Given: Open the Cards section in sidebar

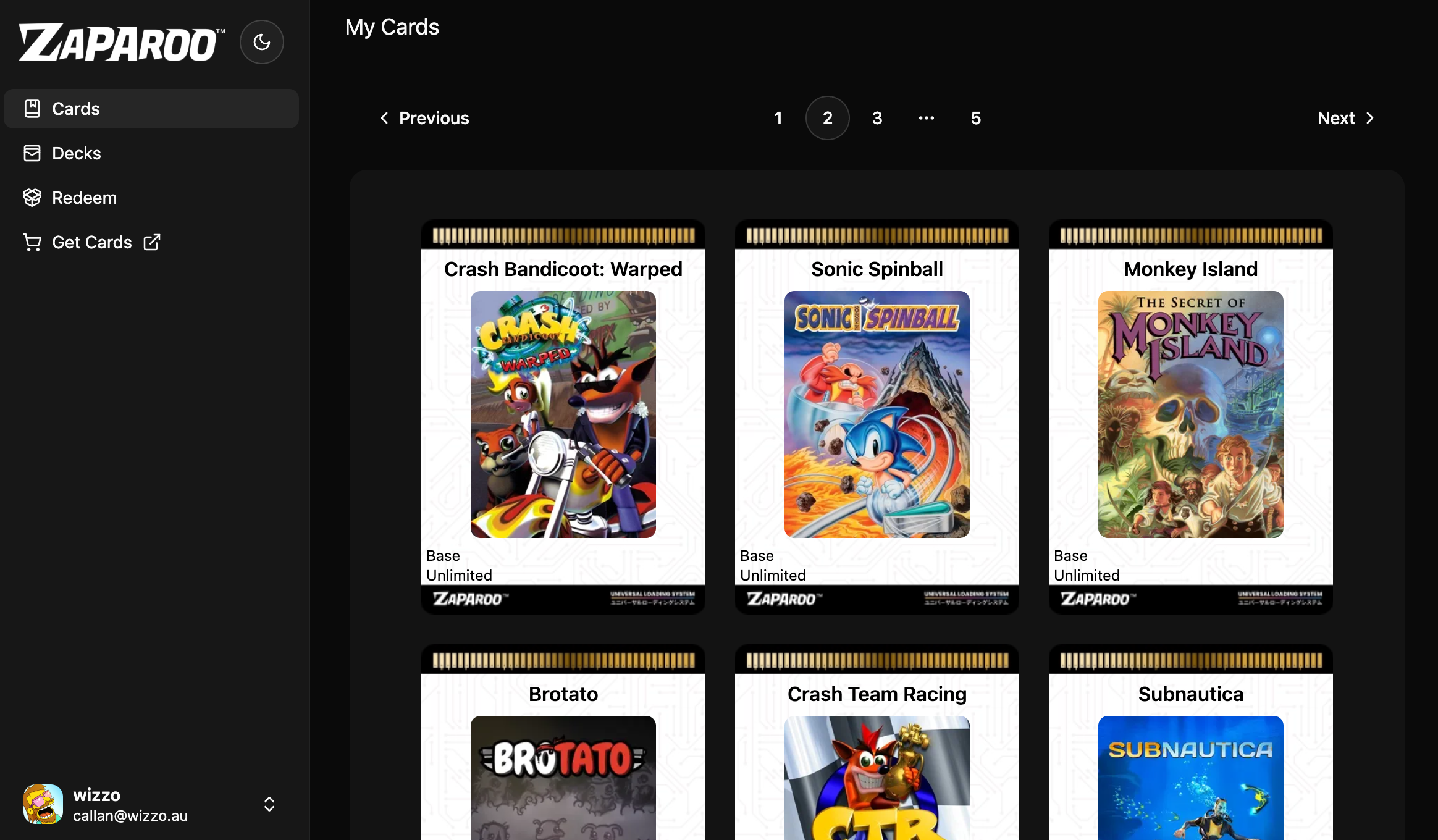Looking at the screenshot, I should 151,109.
